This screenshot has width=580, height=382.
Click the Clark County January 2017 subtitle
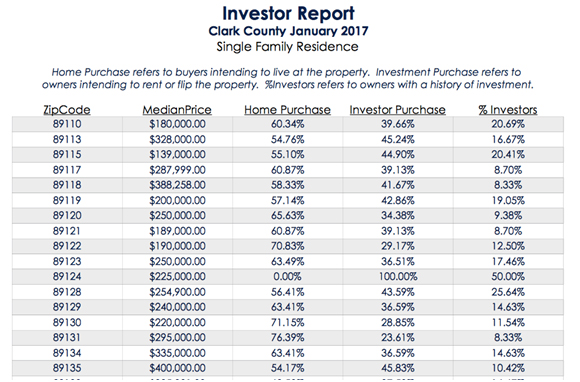(x=288, y=31)
